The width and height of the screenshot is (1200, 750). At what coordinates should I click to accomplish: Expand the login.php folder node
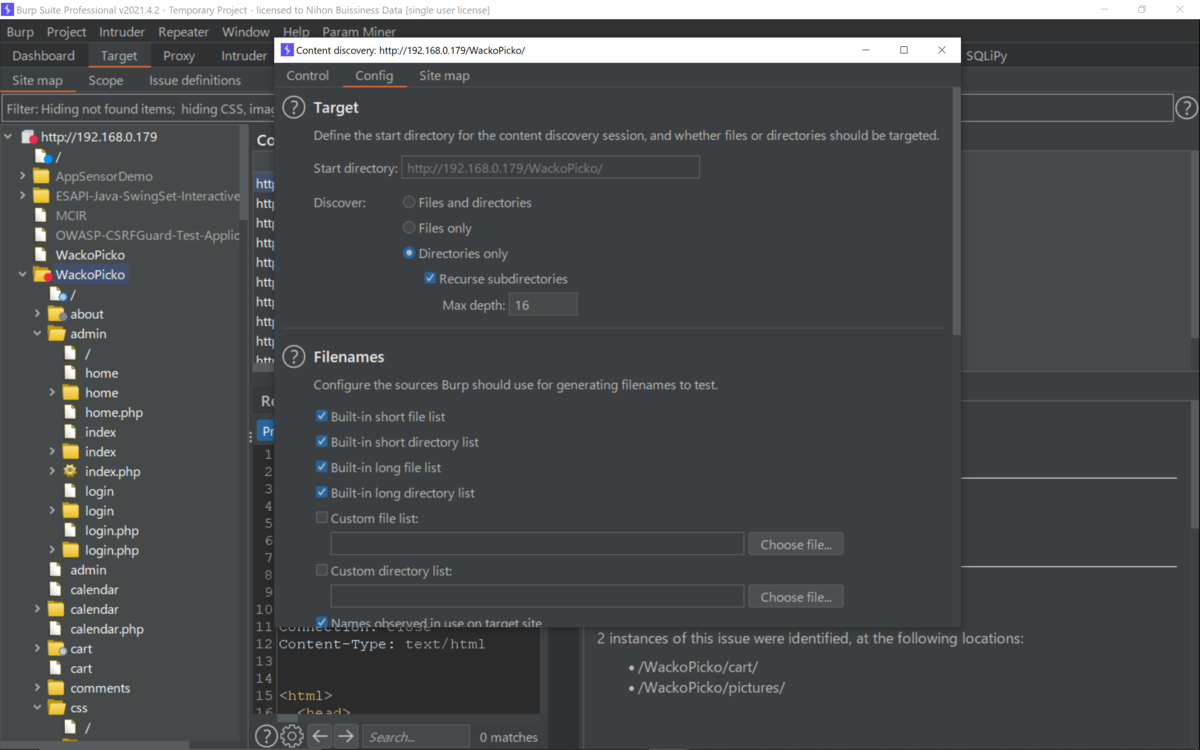coord(52,550)
